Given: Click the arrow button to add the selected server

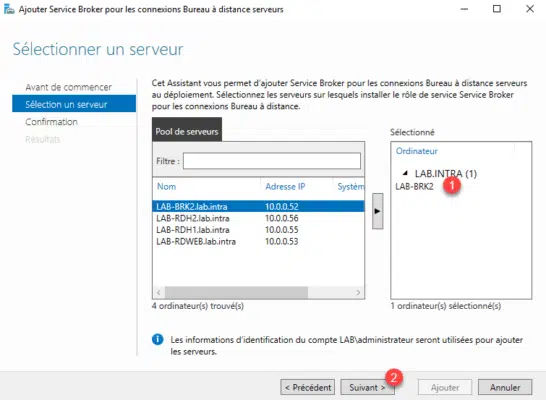Looking at the screenshot, I should [x=377, y=211].
